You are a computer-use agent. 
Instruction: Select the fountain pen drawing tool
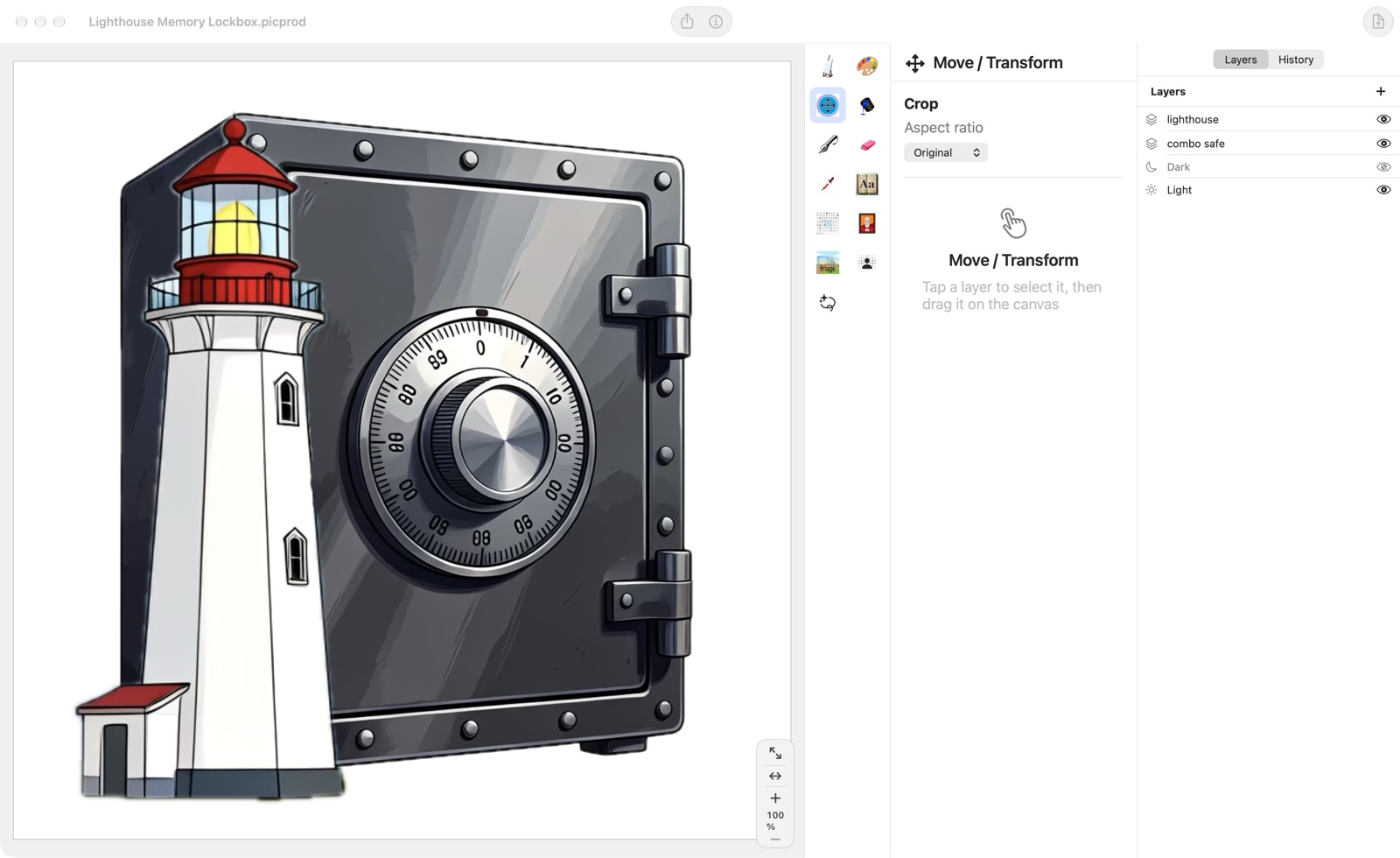pos(828,144)
